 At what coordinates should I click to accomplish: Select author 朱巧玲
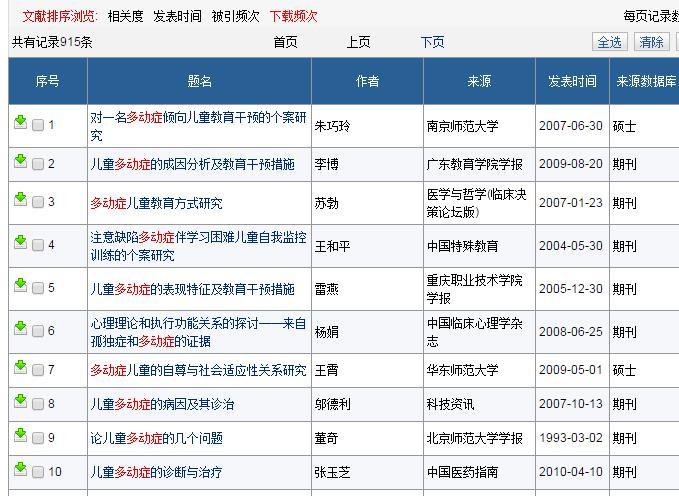point(332,126)
